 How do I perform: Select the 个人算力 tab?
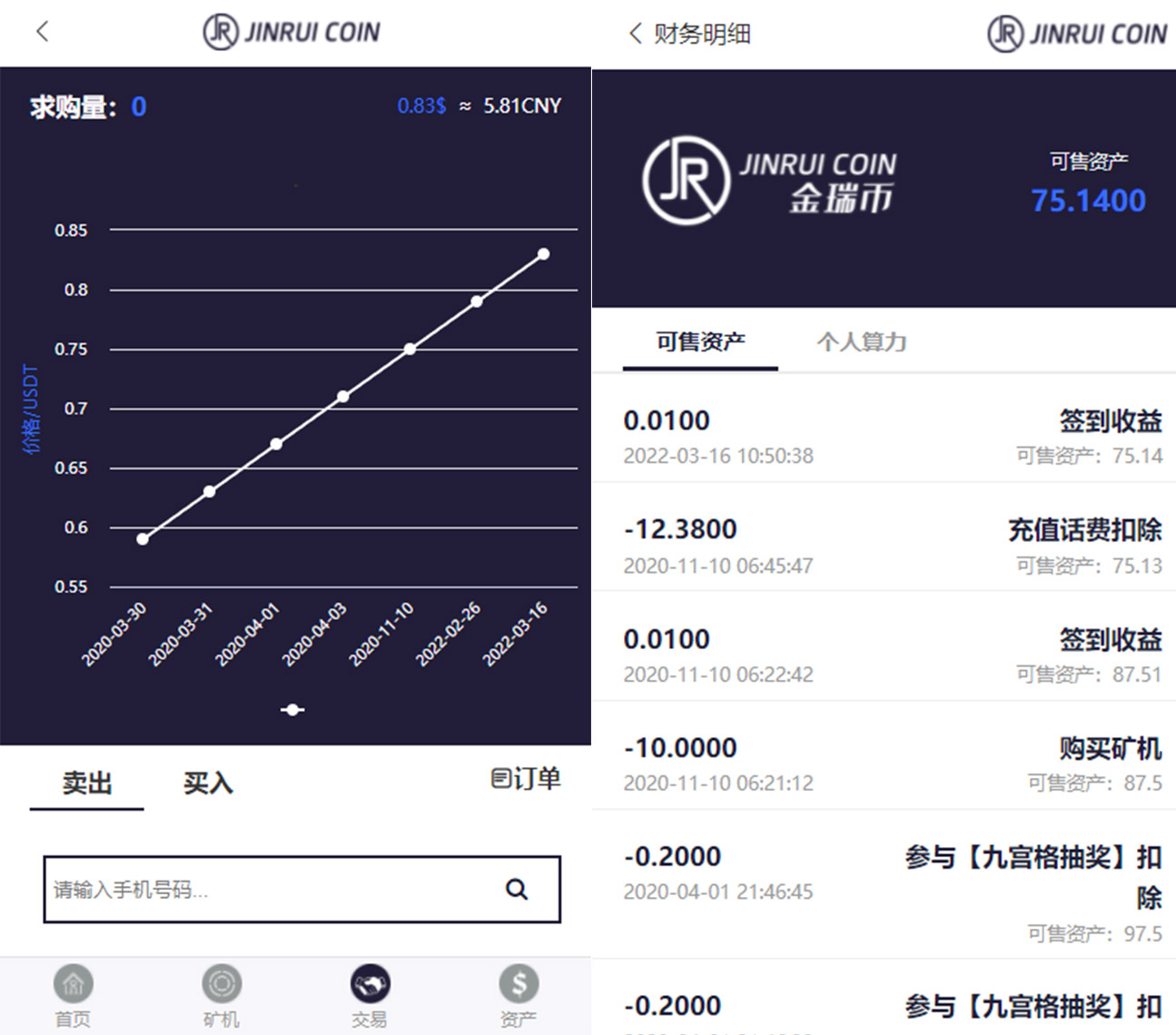(861, 342)
